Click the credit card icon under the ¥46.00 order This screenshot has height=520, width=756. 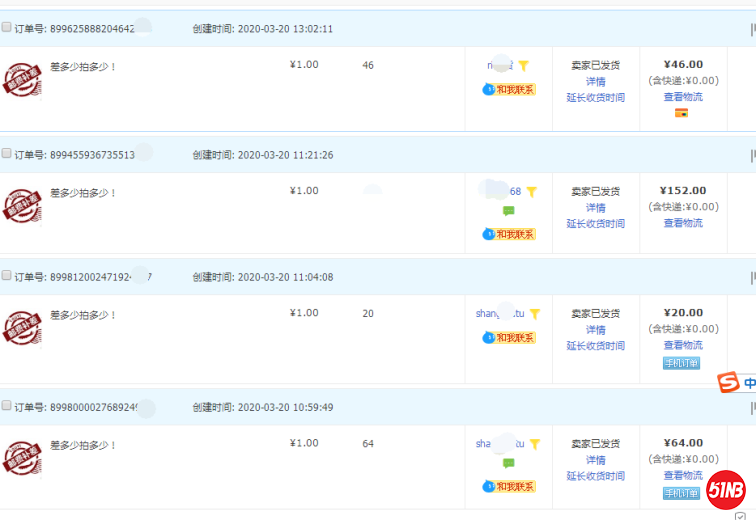pos(682,113)
